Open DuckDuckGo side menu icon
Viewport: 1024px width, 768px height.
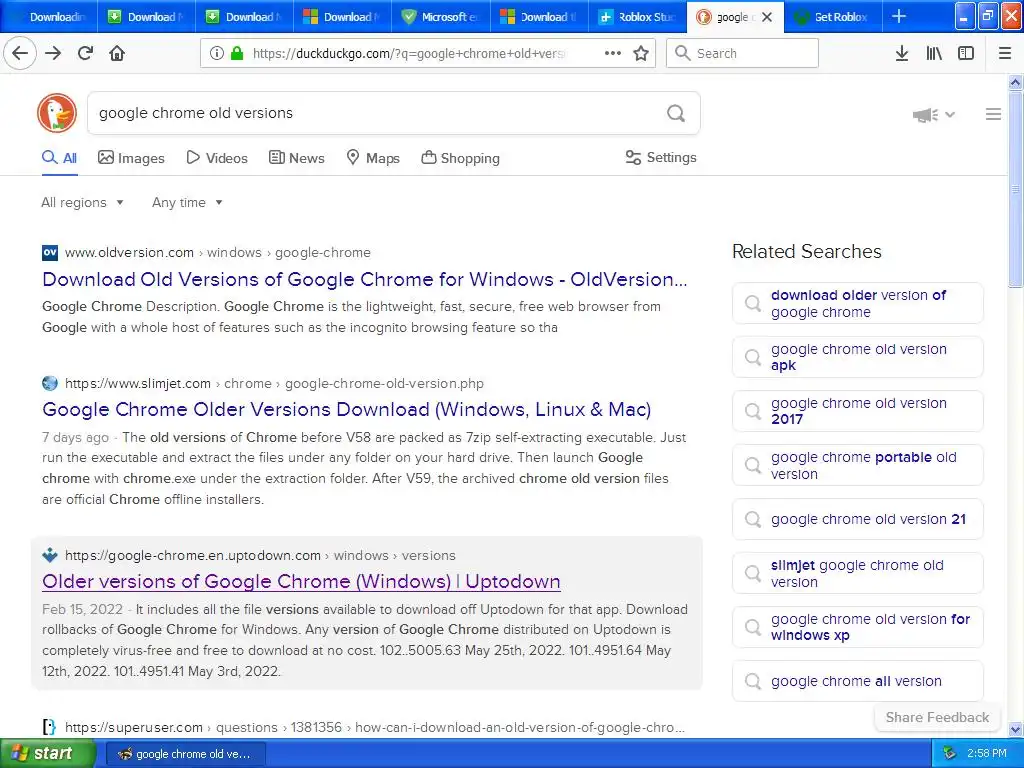click(993, 114)
